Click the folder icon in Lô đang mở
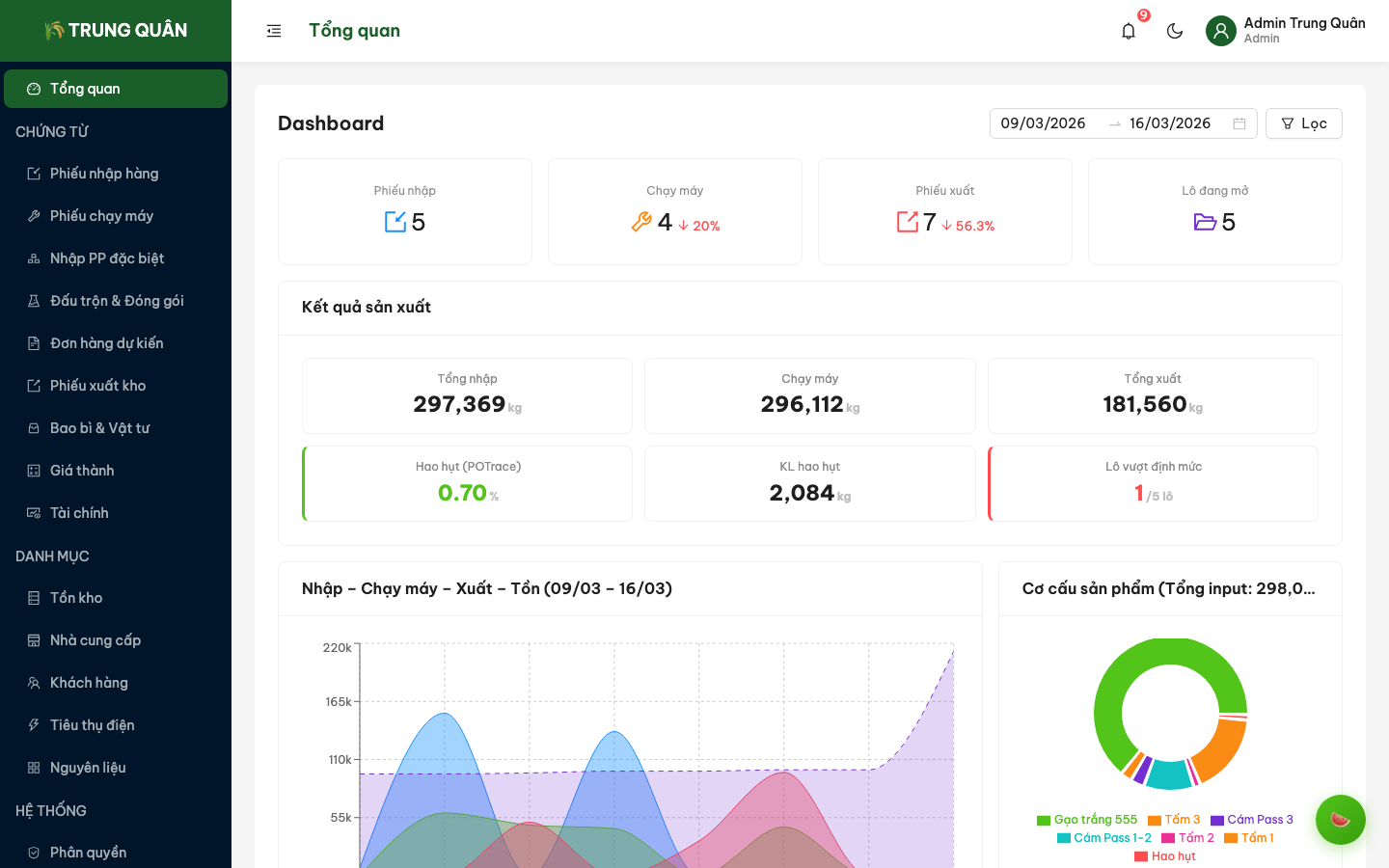Image resolution: width=1389 pixels, height=868 pixels. (x=1205, y=222)
